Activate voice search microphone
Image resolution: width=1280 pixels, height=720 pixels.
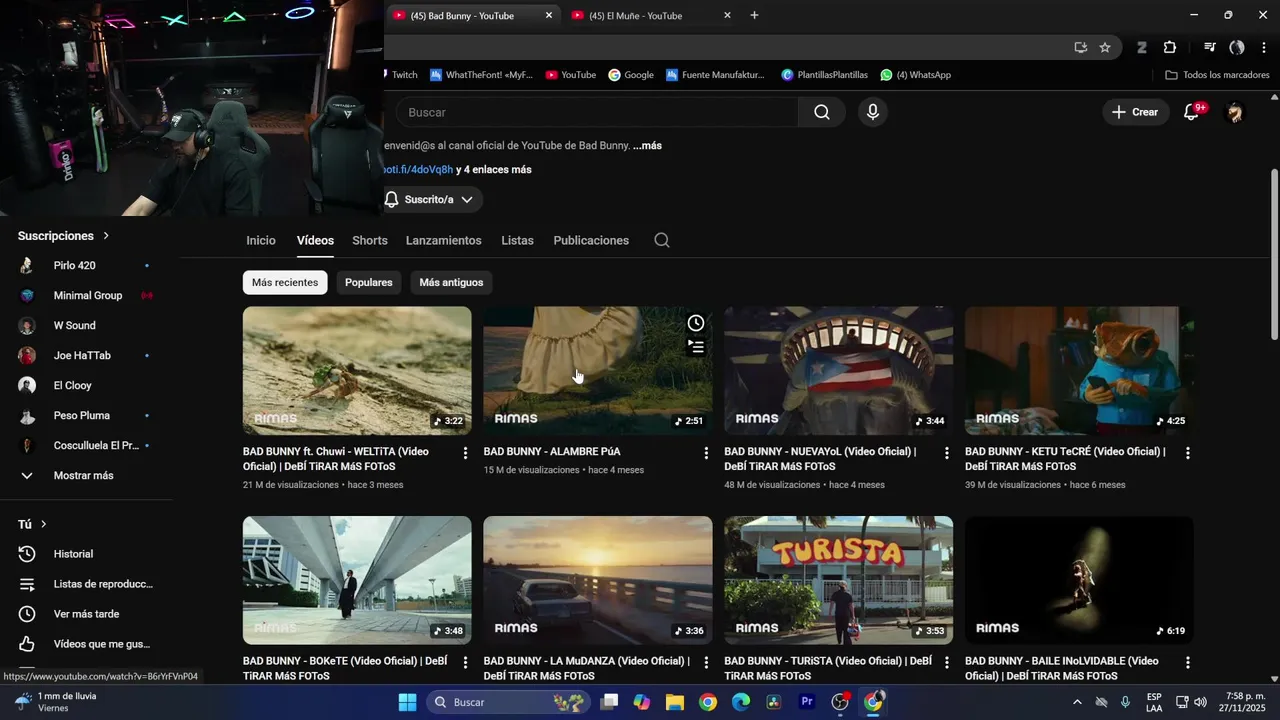tap(873, 112)
